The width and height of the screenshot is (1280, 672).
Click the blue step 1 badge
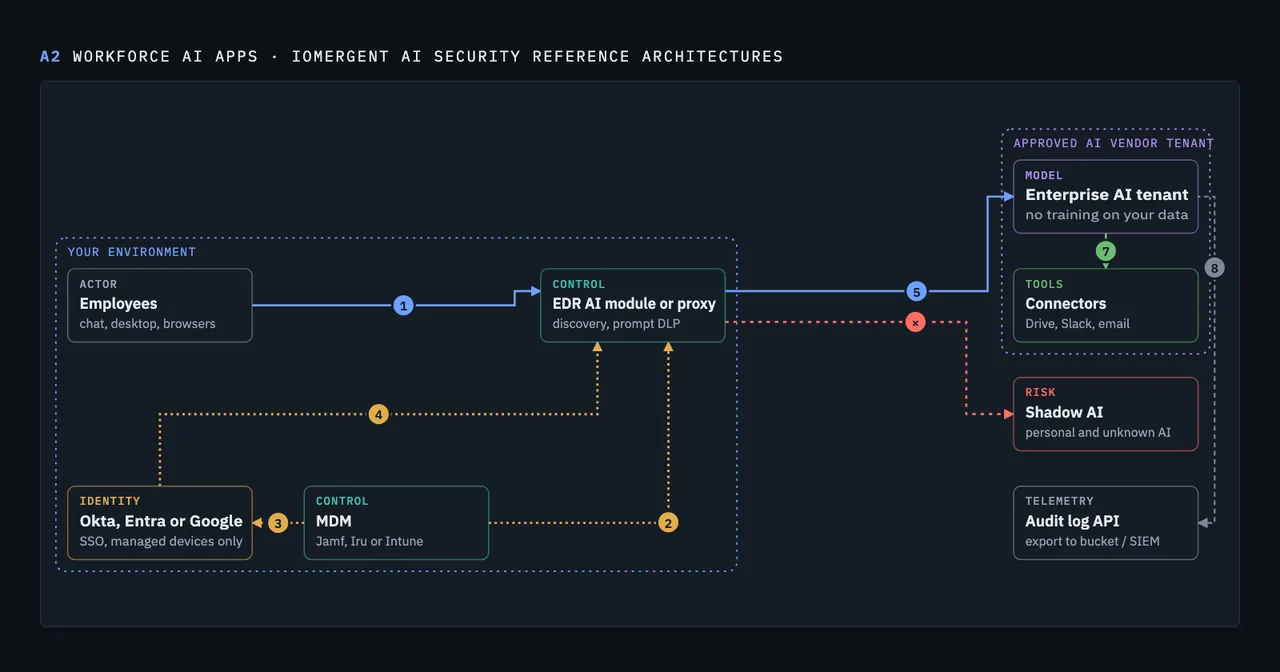tap(403, 305)
